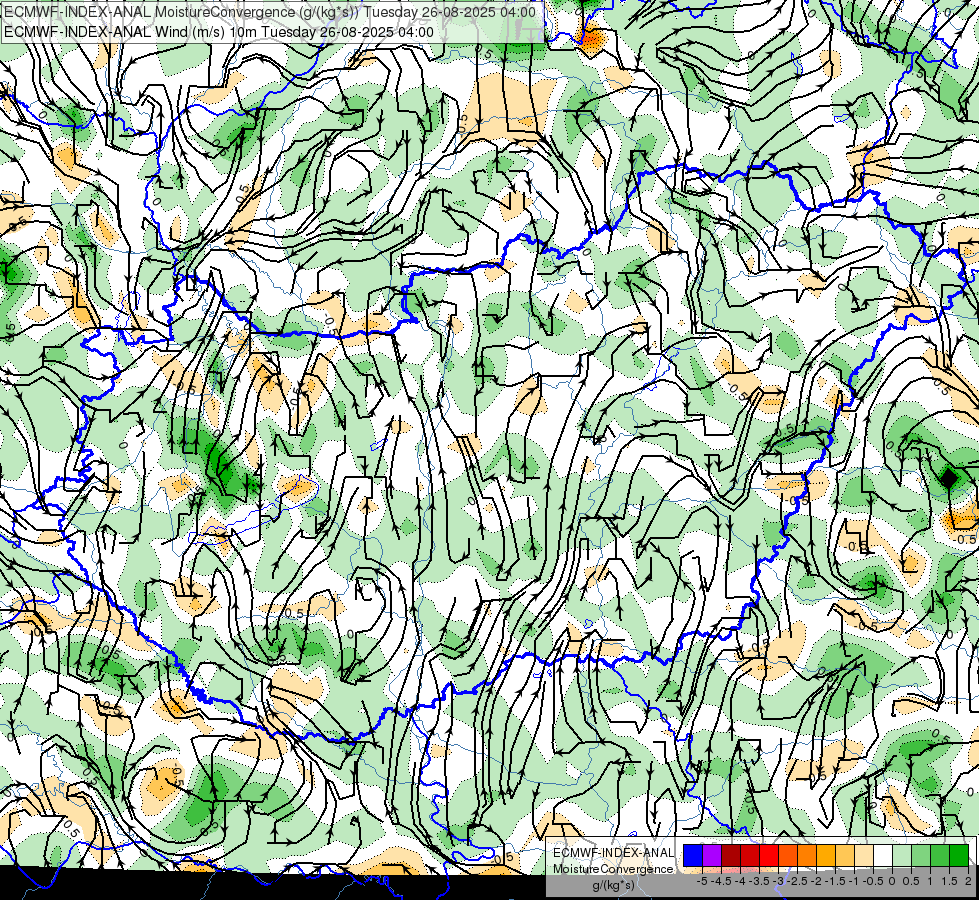The width and height of the screenshot is (979, 900).
Task: Click the -1.5 tick label on legend
Action: [835, 881]
